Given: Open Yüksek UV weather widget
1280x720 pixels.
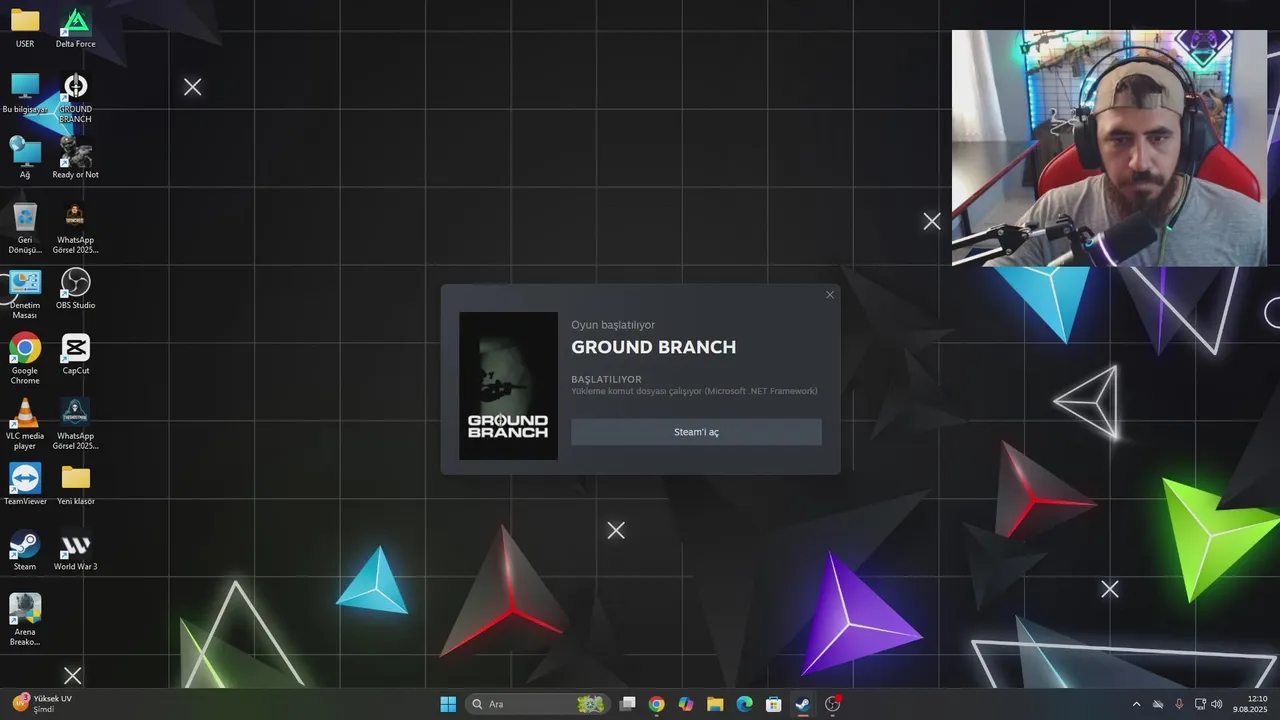Looking at the screenshot, I should [x=42, y=704].
